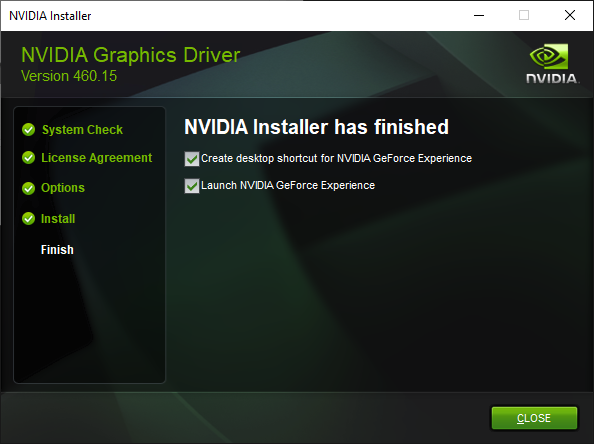Click the System Check green checkmark icon
Viewport: 594px width, 444px height.
[x=28, y=130]
